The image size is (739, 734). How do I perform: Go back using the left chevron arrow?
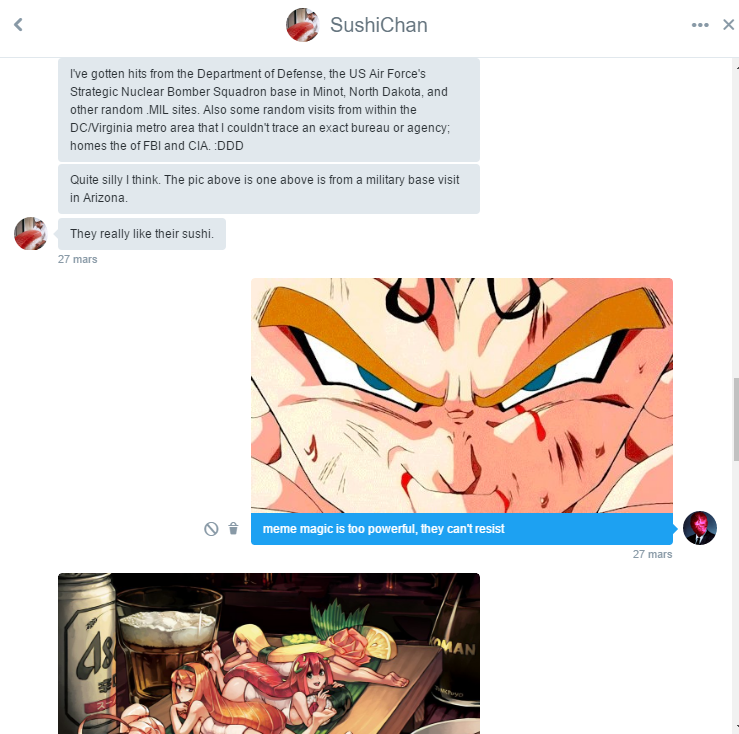18,25
